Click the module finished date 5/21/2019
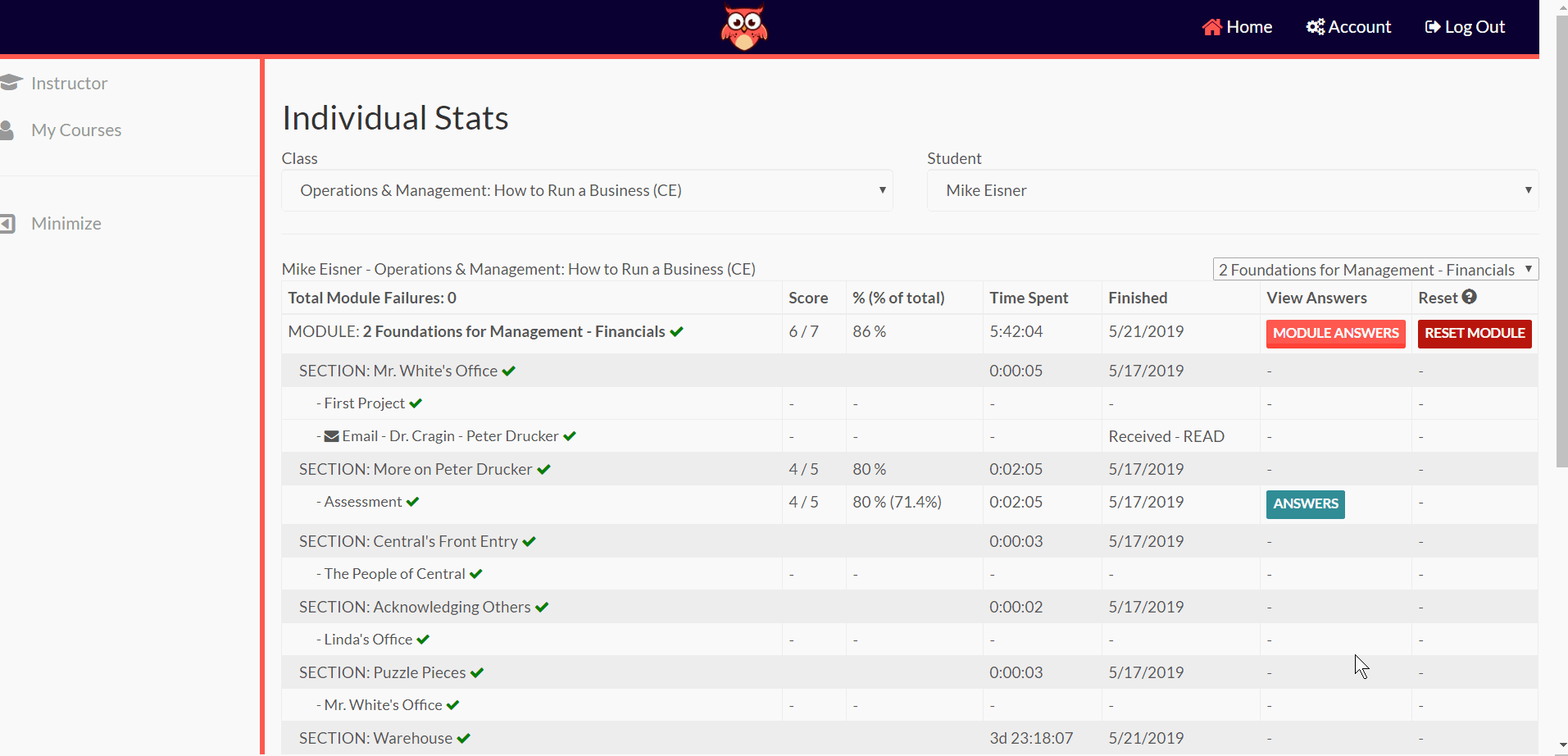 pos(1146,331)
